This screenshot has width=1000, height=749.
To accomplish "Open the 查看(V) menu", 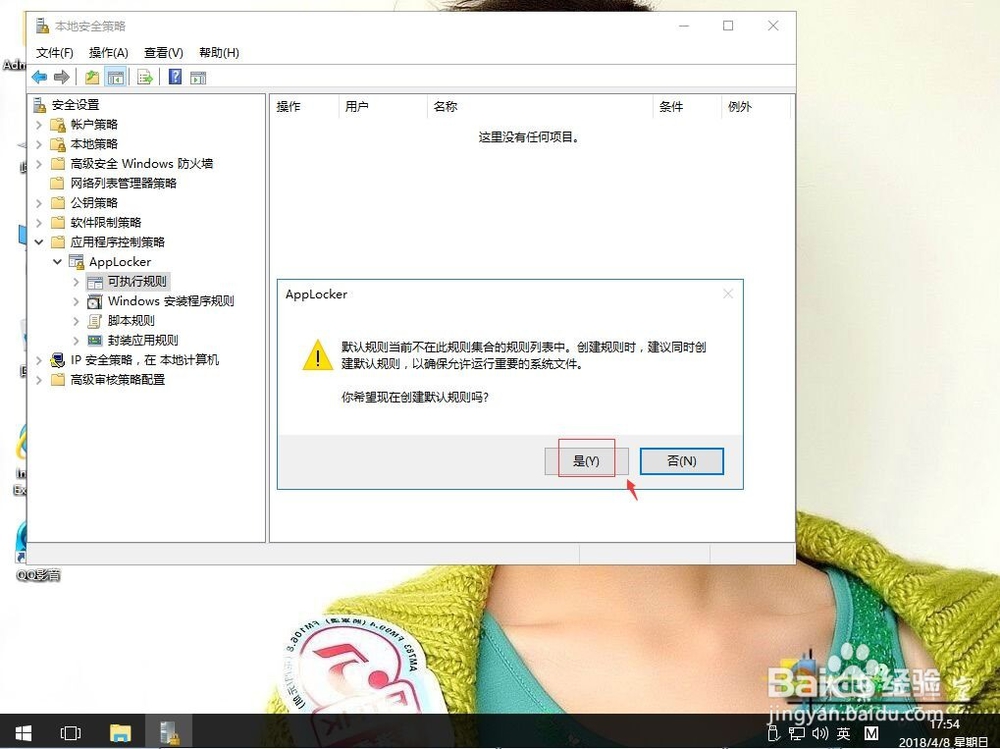I will (162, 52).
